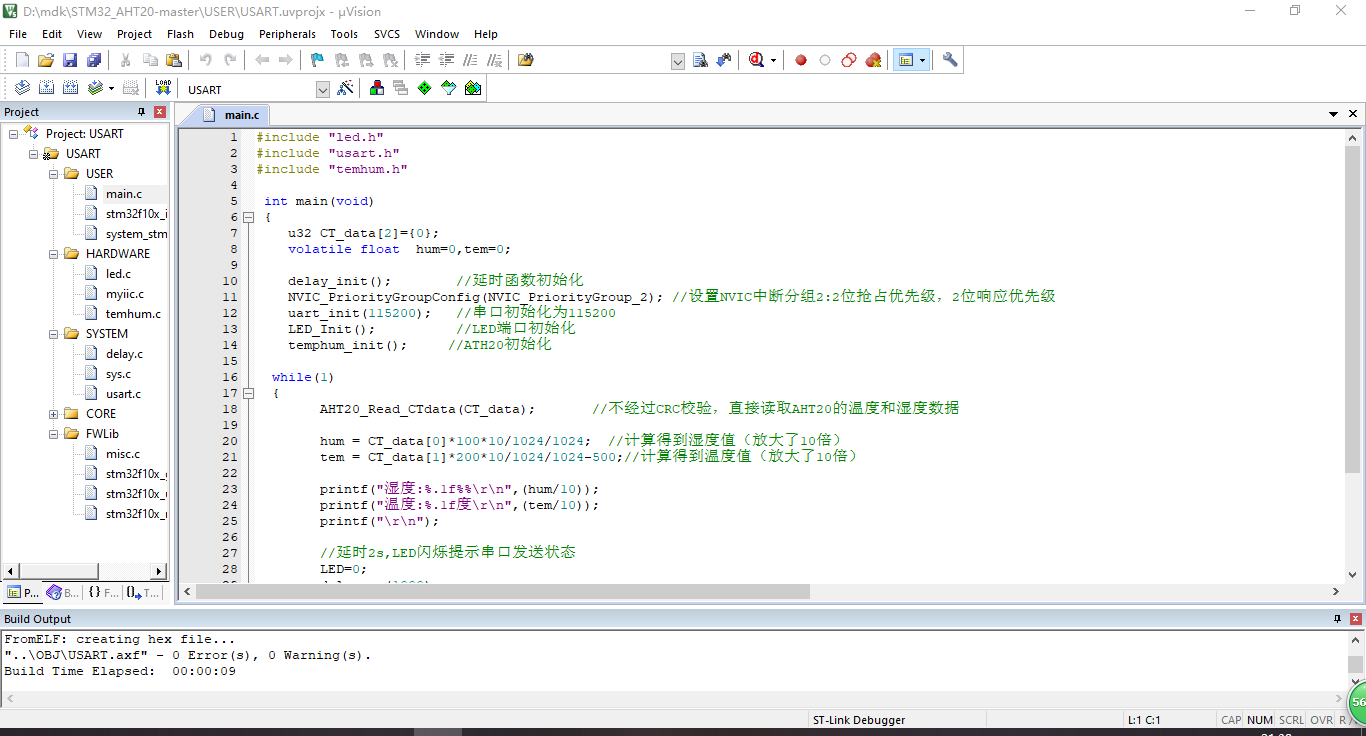Click the Cut scissors icon
The image size is (1366, 736).
126,60
